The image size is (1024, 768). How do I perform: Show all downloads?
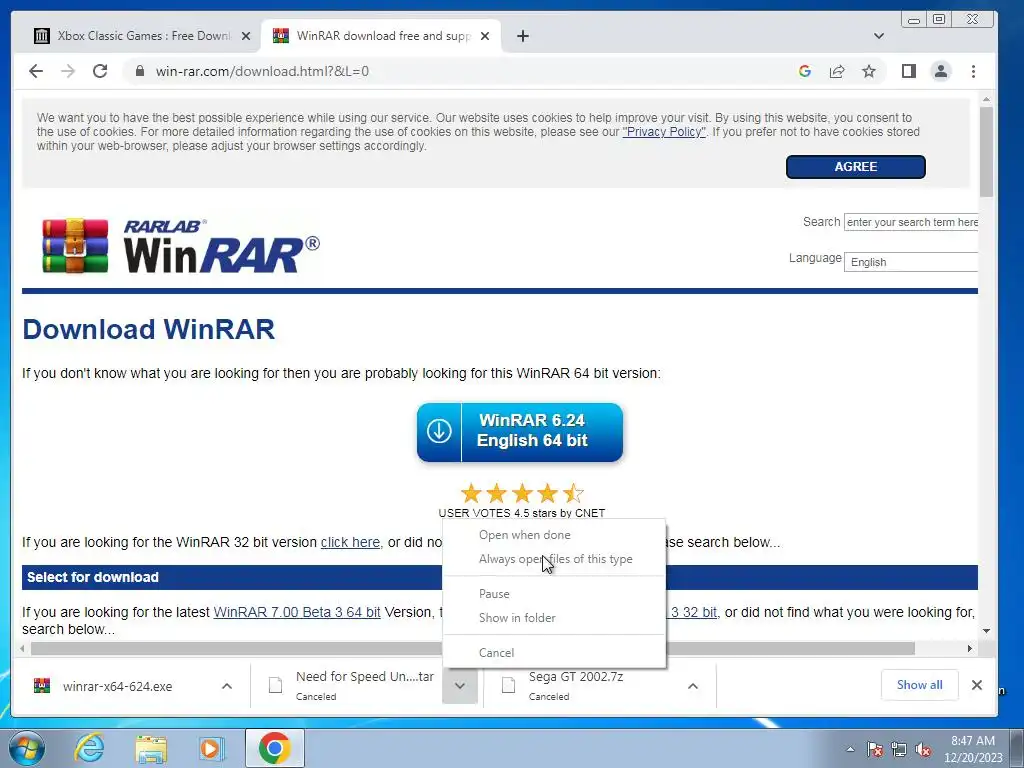920,684
